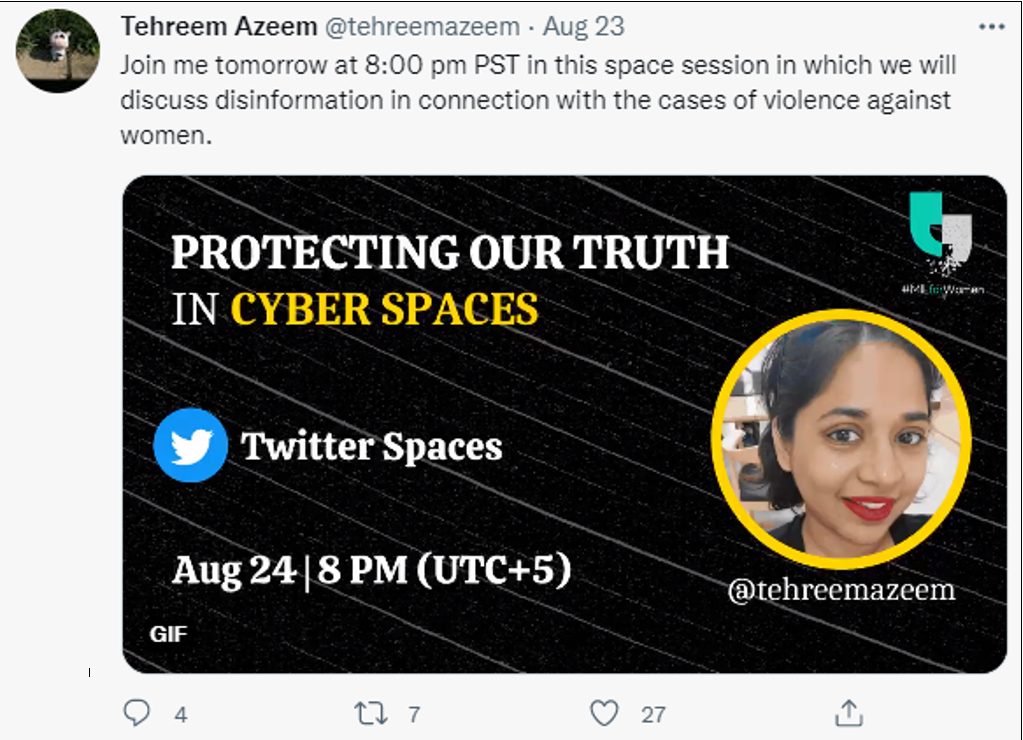
Task: Click the GIF badge on the media
Action: 167,633
